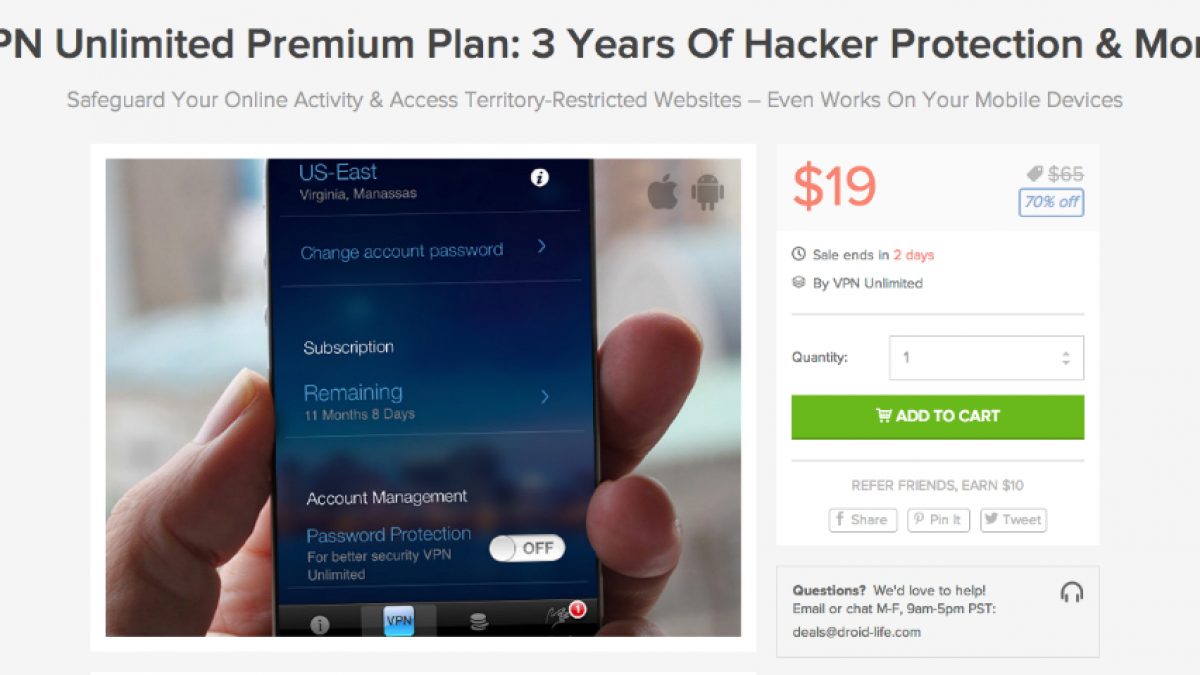
Task: Toggle the Password Protection OFF switch
Action: tap(527, 547)
